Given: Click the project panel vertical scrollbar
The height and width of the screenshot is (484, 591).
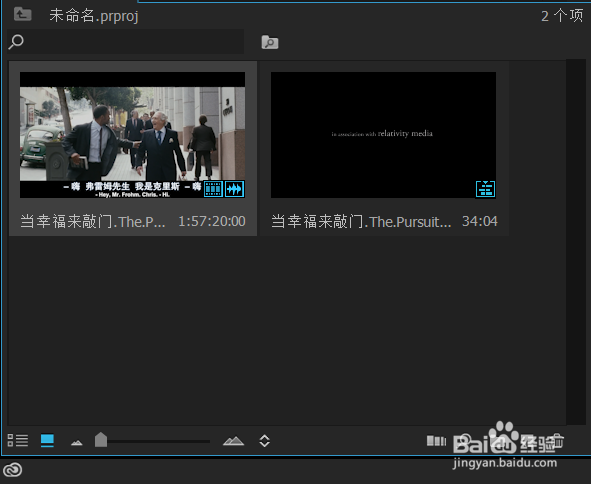Looking at the screenshot, I should 576,242.
